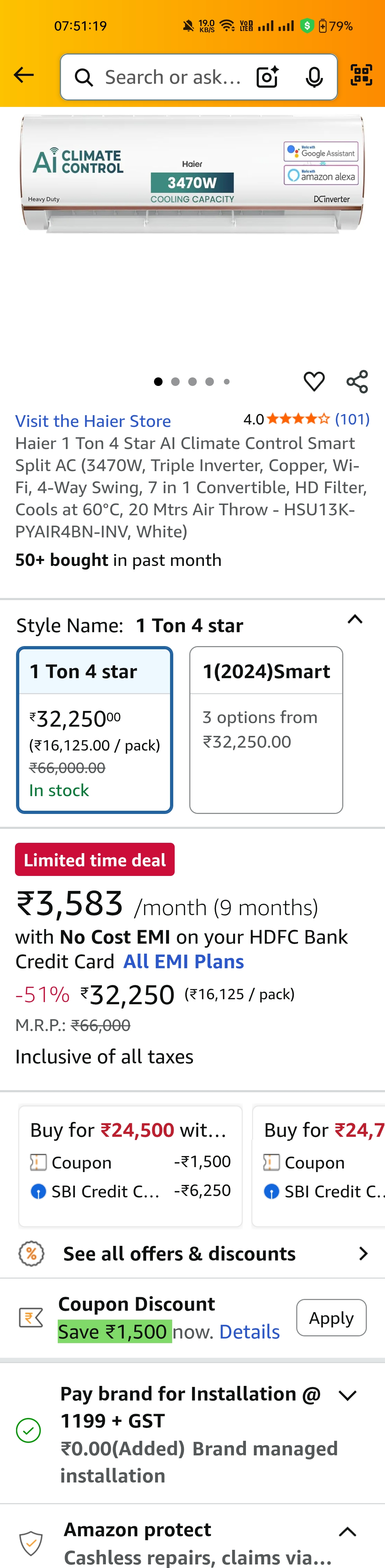Tap the offers percent badge icon
385x1568 pixels.
[x=31, y=1253]
